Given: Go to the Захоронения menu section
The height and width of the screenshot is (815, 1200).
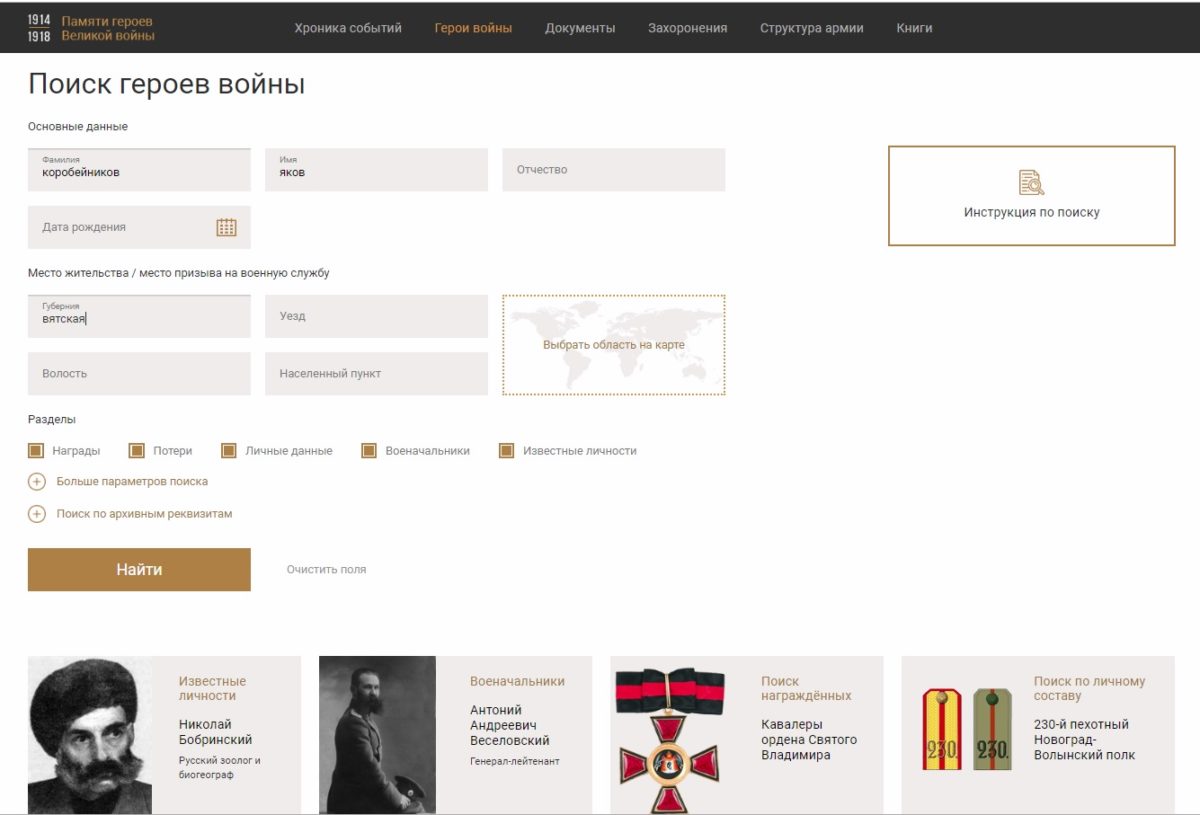Looking at the screenshot, I should point(687,28).
